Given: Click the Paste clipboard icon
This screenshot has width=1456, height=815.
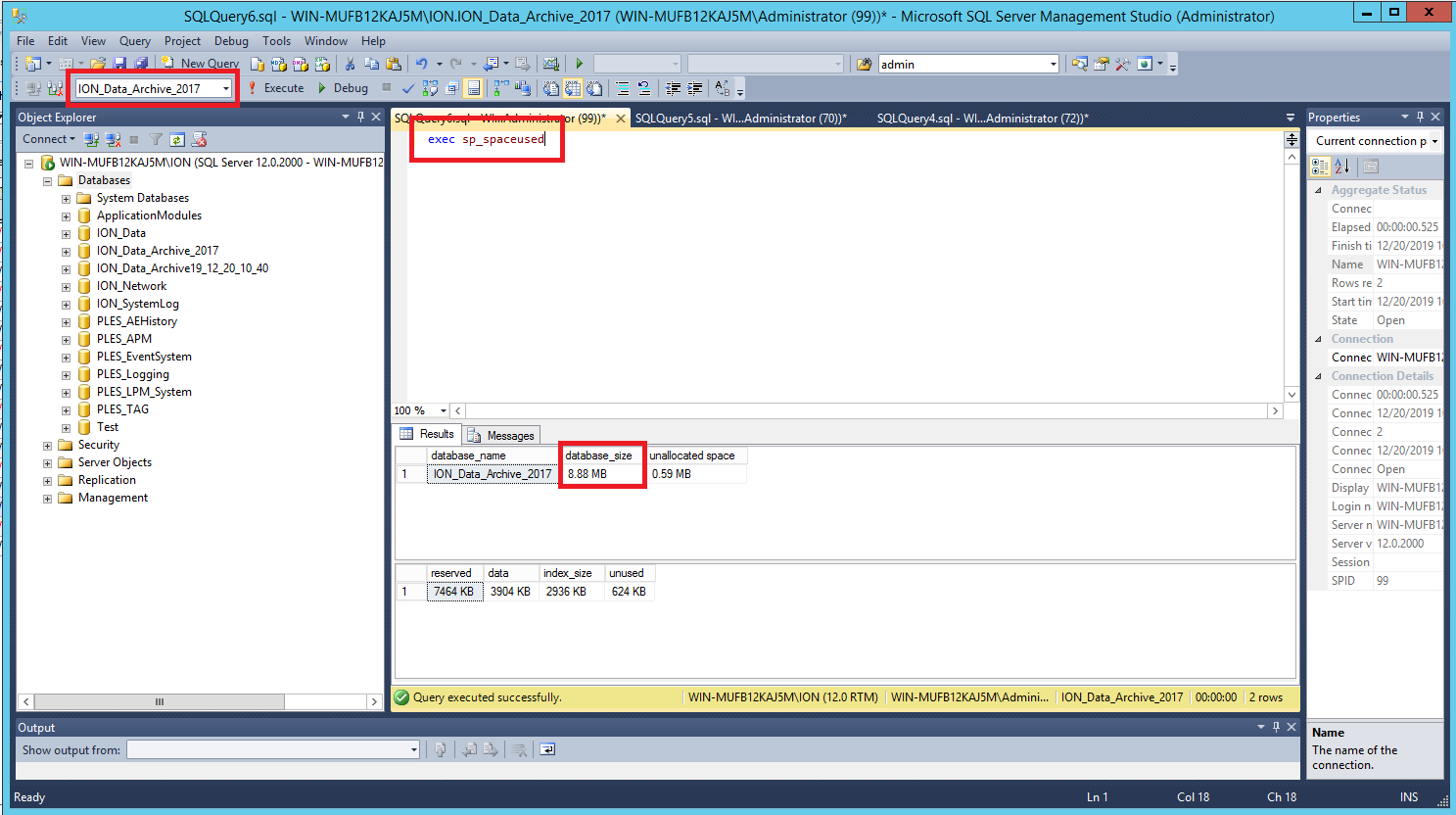Looking at the screenshot, I should [394, 64].
